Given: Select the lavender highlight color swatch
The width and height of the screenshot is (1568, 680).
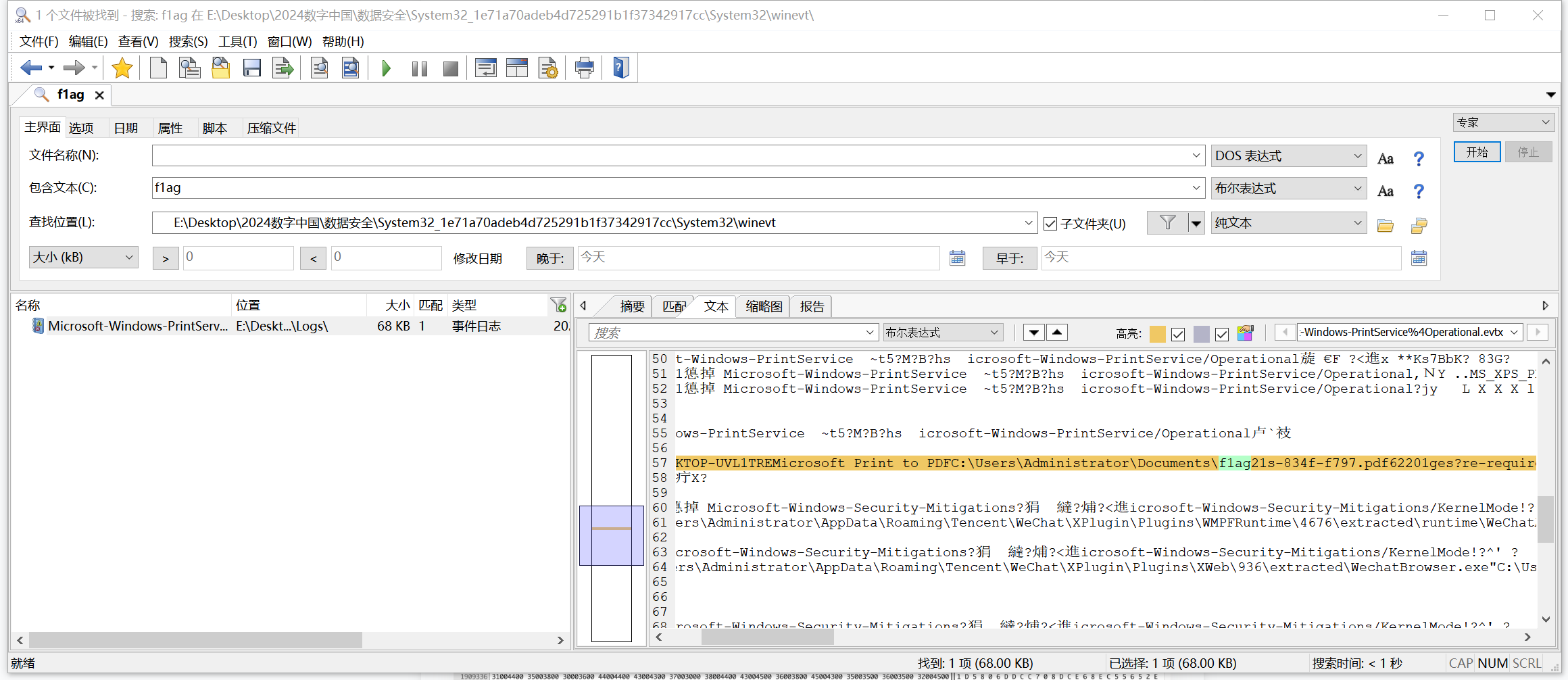Looking at the screenshot, I should 1202,334.
